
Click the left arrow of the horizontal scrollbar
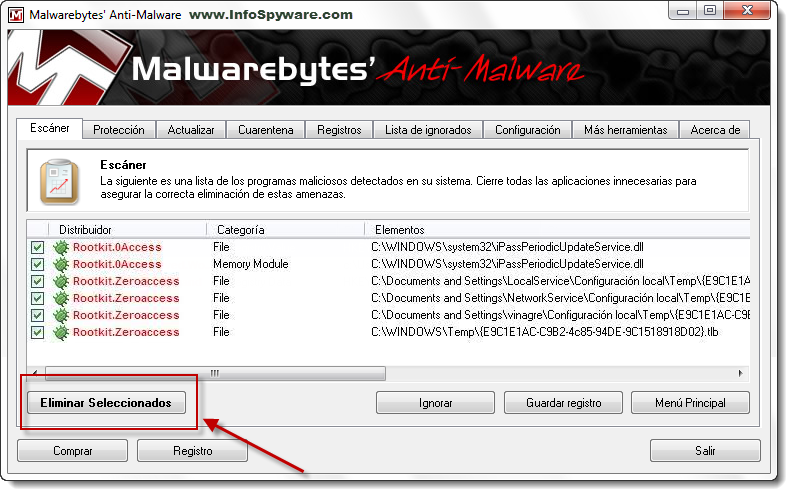click(x=35, y=373)
